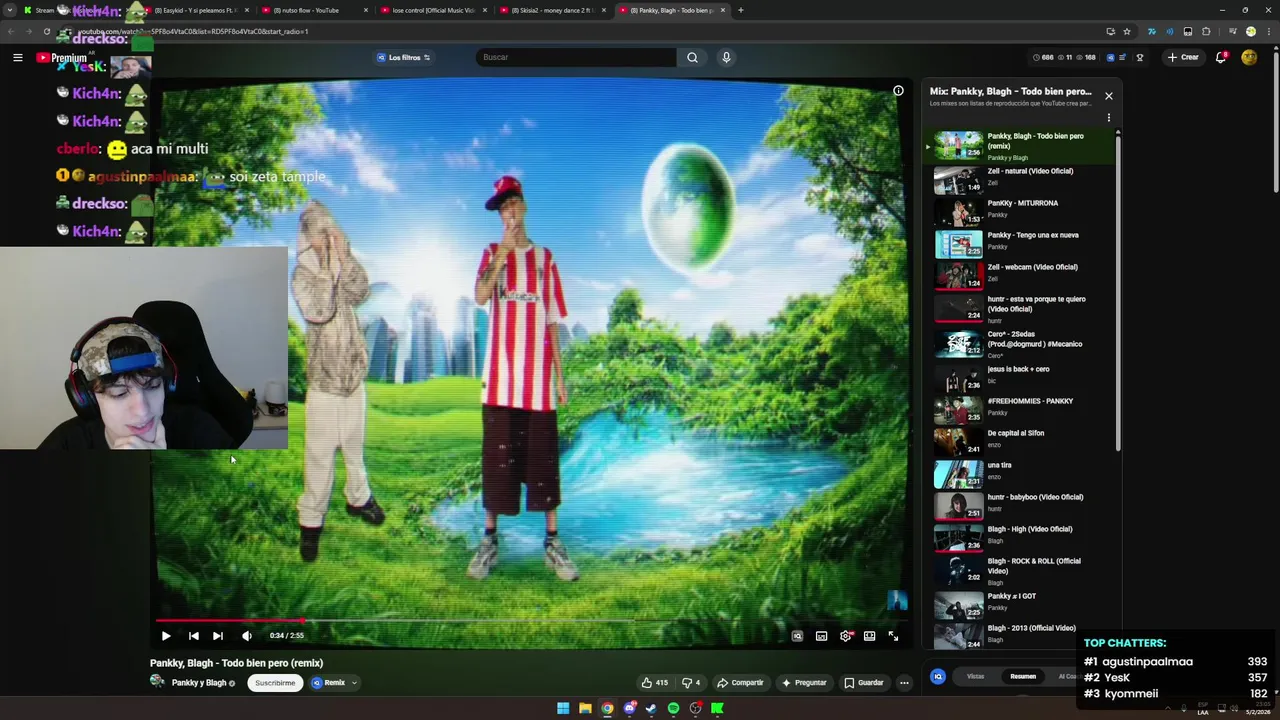Select Blagh - ROCK & ROLL video
1280x720 pixels.
[x=1022, y=570]
